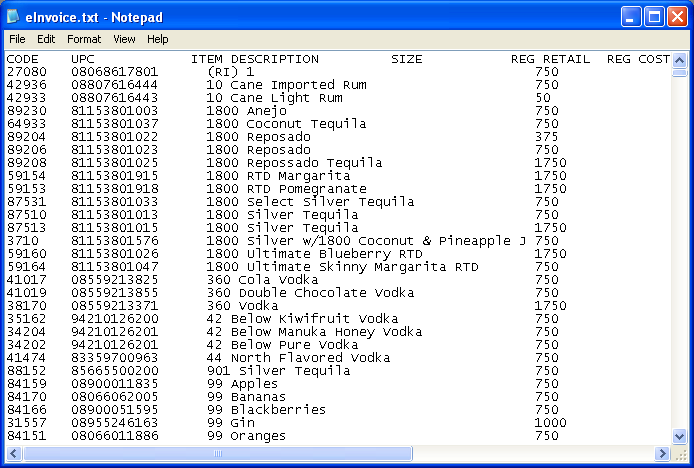The width and height of the screenshot is (694, 468).
Task: Click size value 375
Action: click(547, 137)
